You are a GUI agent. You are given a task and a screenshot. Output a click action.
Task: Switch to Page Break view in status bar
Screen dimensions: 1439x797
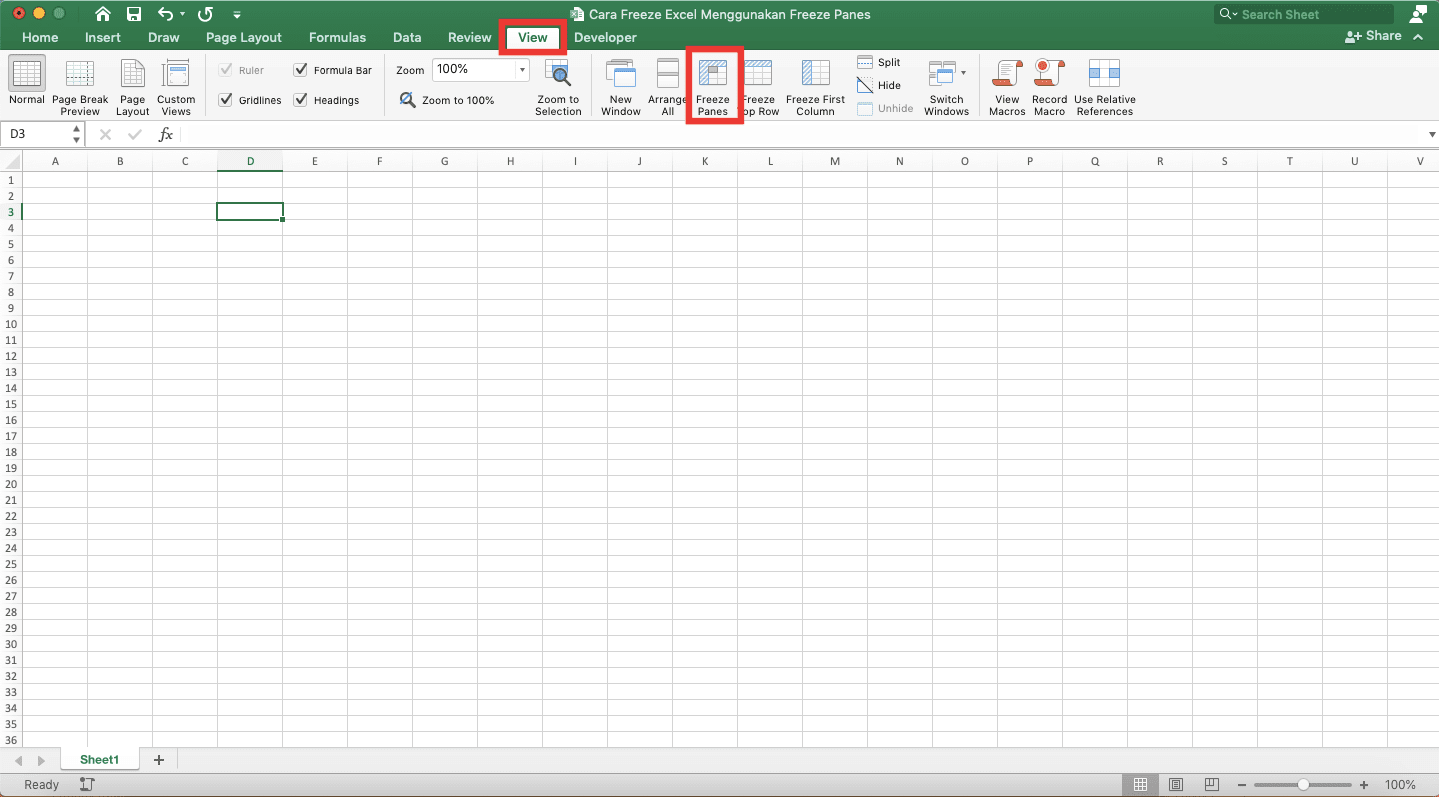[x=1211, y=785]
